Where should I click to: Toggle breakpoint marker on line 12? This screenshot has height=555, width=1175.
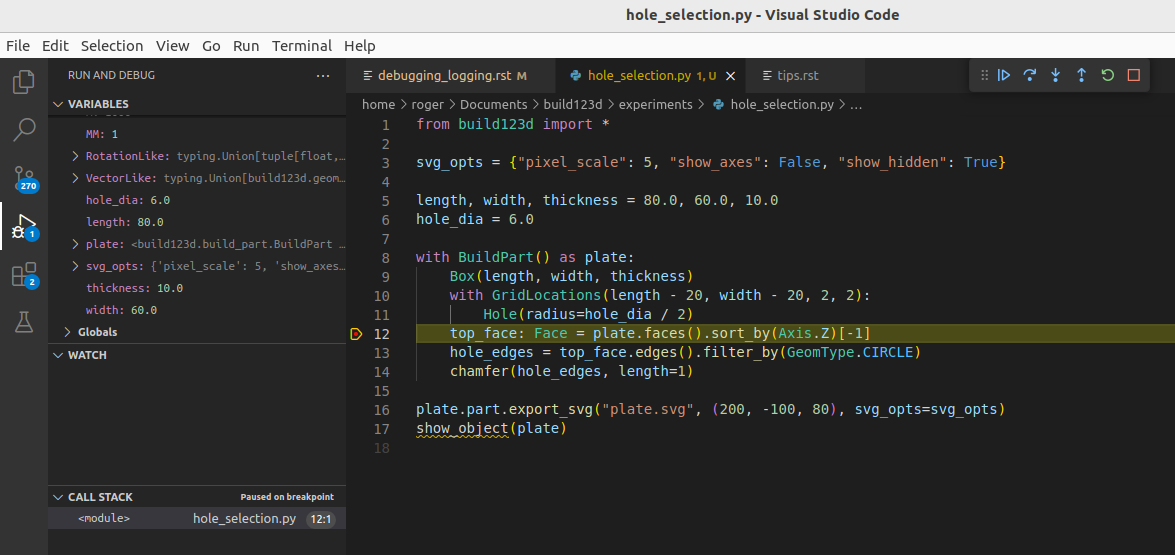pyautogui.click(x=356, y=334)
